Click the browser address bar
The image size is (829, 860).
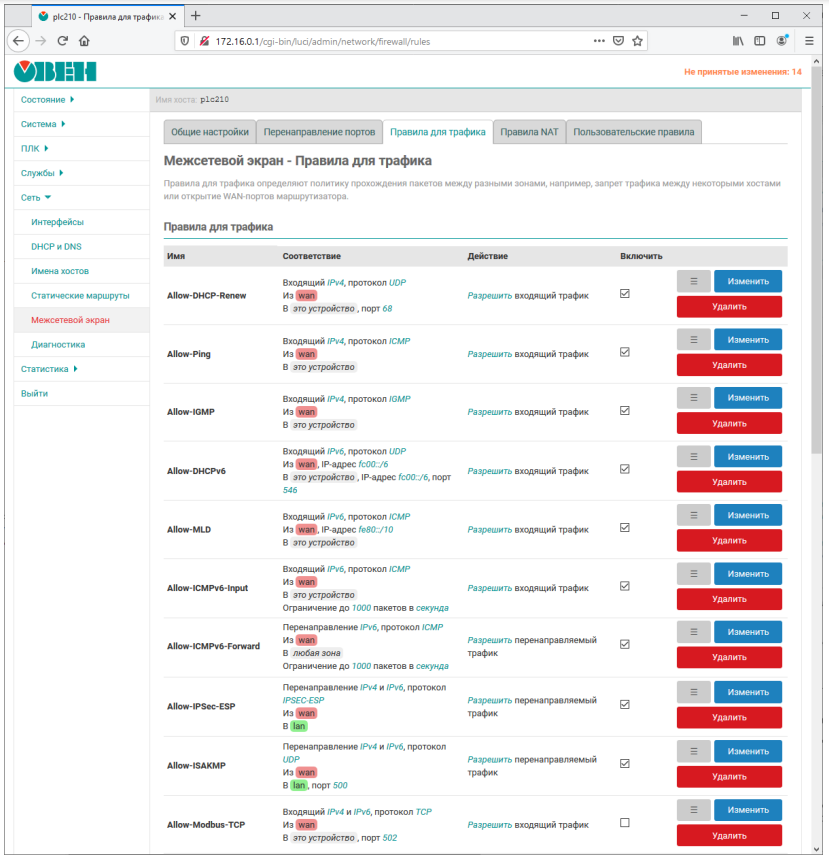400,41
